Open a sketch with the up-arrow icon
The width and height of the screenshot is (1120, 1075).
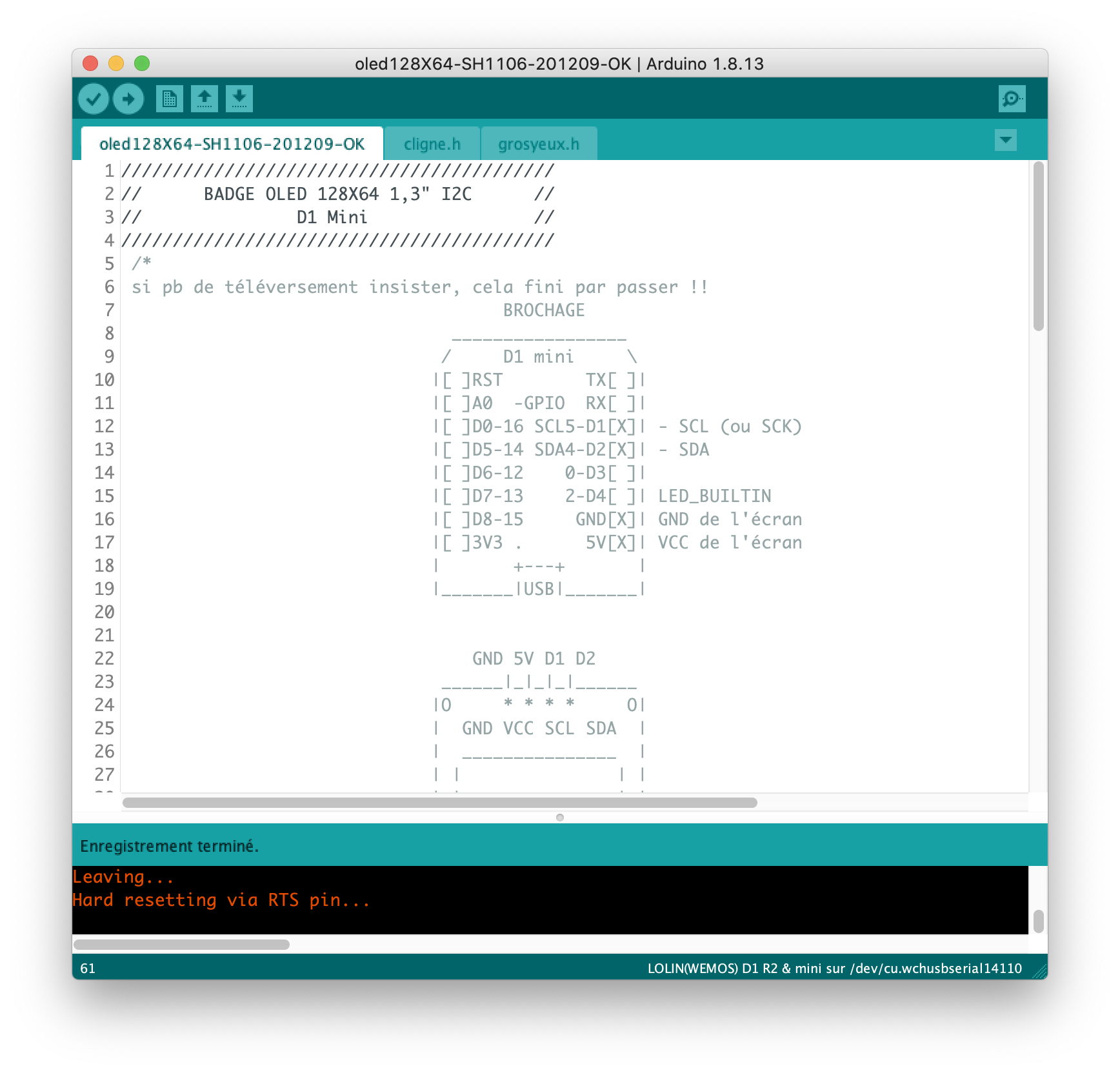point(204,99)
